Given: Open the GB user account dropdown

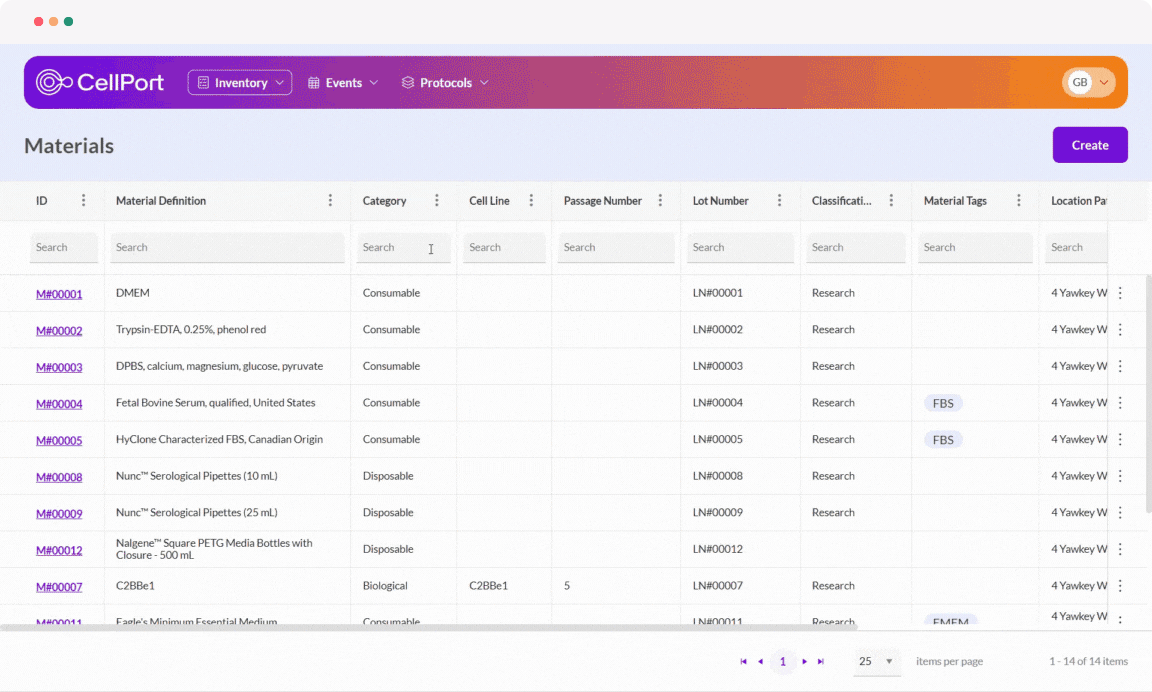Looking at the screenshot, I should click(x=1089, y=83).
